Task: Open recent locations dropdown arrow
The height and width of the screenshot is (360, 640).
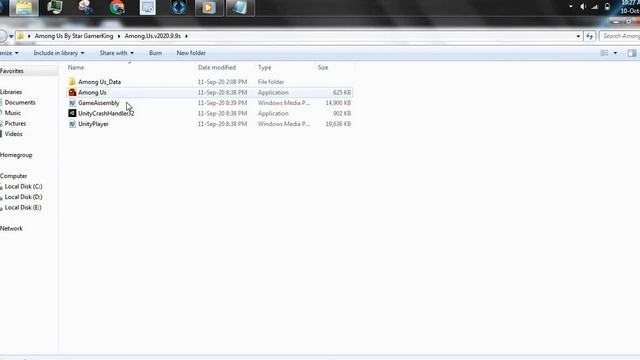Action: [11, 36]
